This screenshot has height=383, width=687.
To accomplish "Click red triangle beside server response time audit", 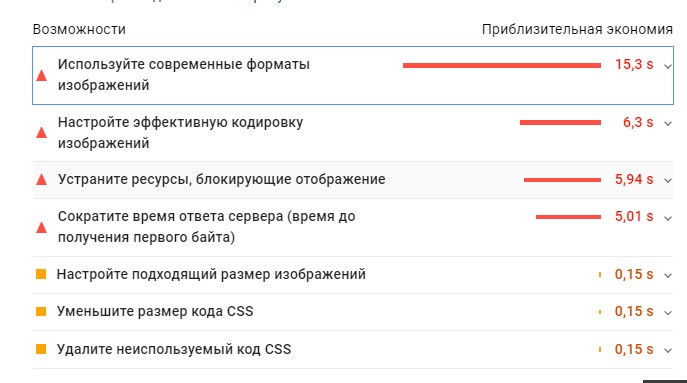I will 42,227.
